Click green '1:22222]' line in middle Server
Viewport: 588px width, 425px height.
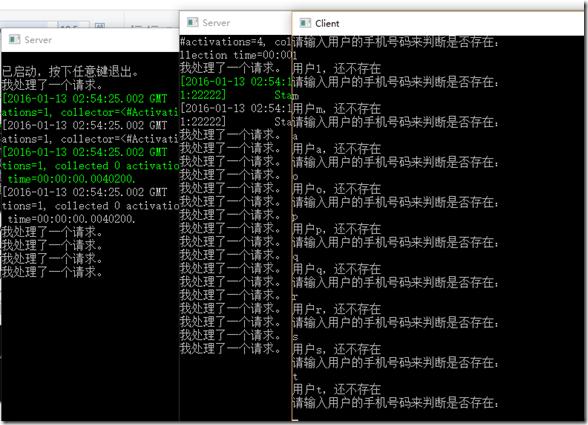203,95
